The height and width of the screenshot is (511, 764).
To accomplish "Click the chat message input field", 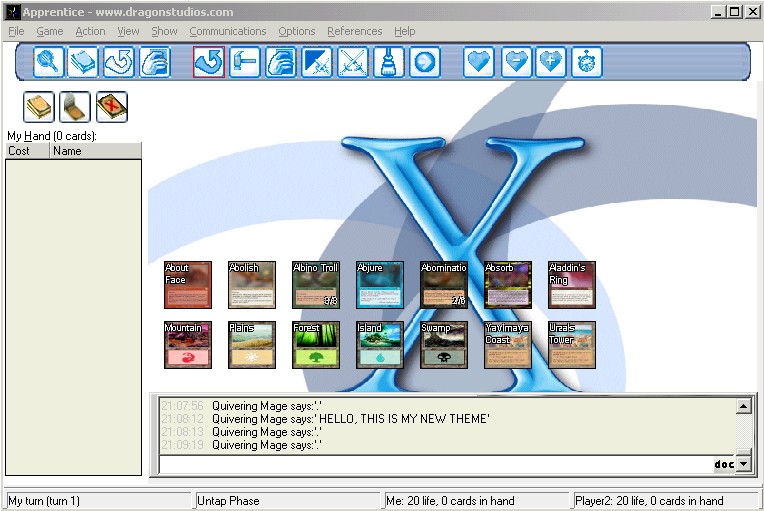I will coord(436,464).
